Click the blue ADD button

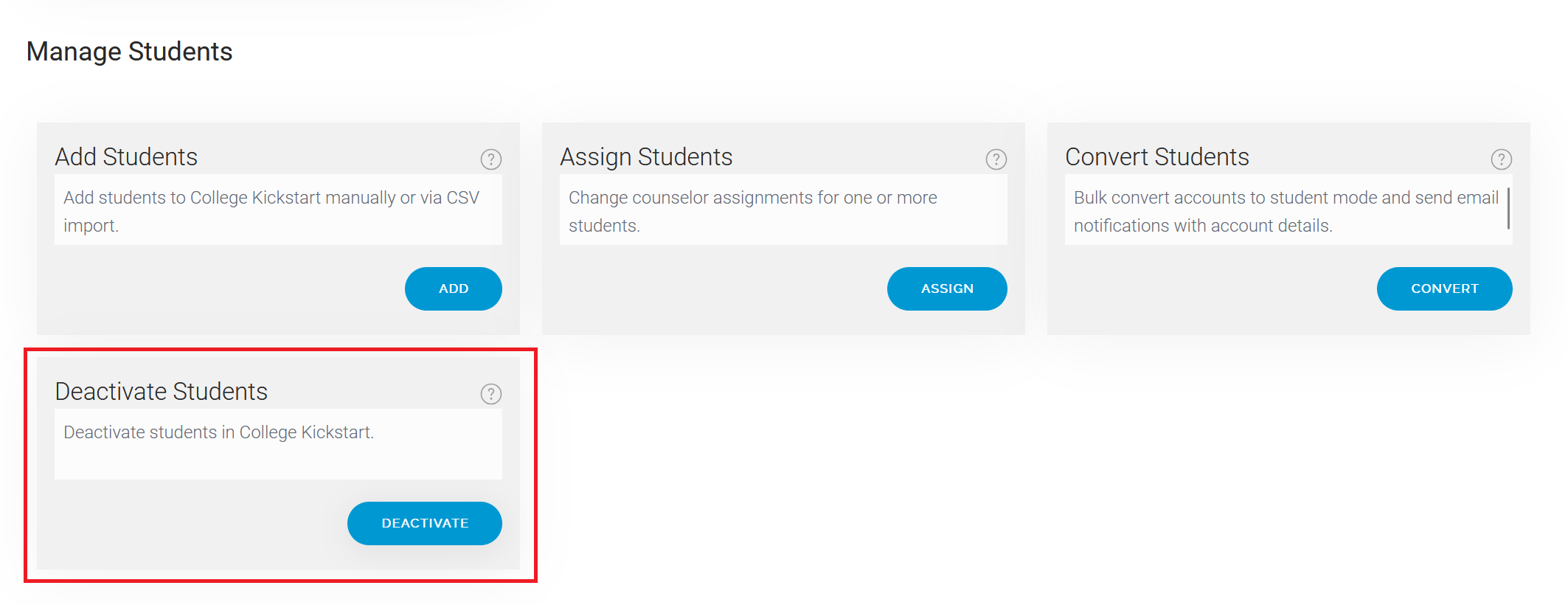454,288
